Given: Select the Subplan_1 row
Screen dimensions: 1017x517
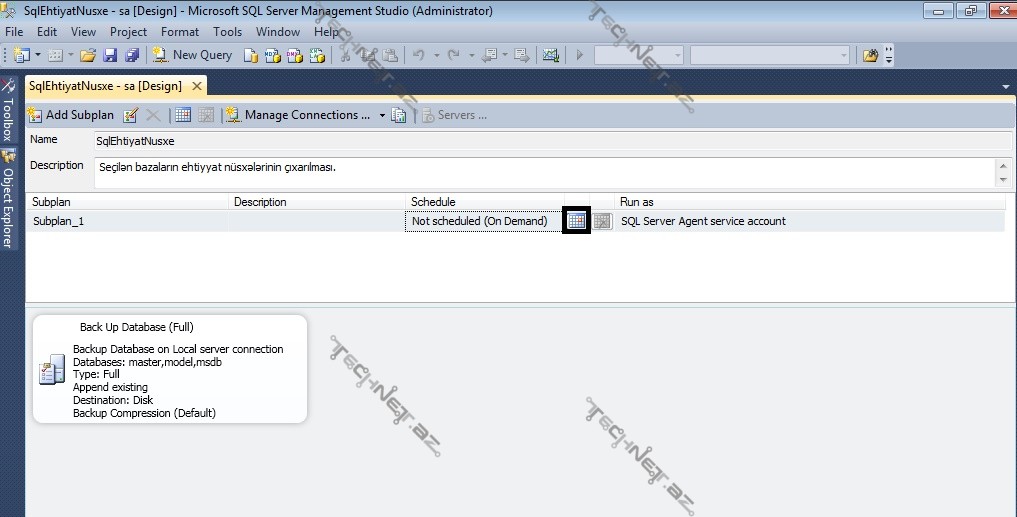Looking at the screenshot, I should coord(515,221).
